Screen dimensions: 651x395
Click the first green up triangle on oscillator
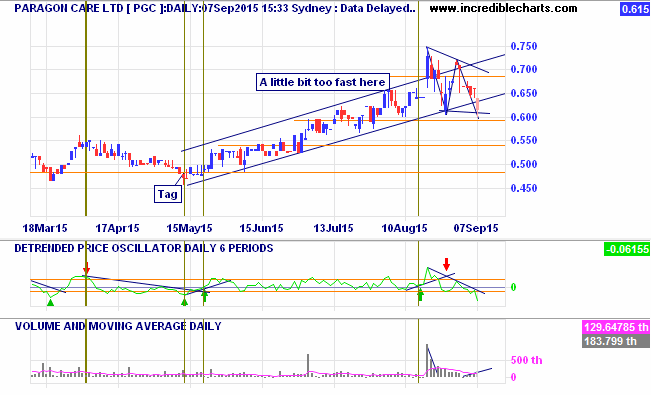coord(50,303)
